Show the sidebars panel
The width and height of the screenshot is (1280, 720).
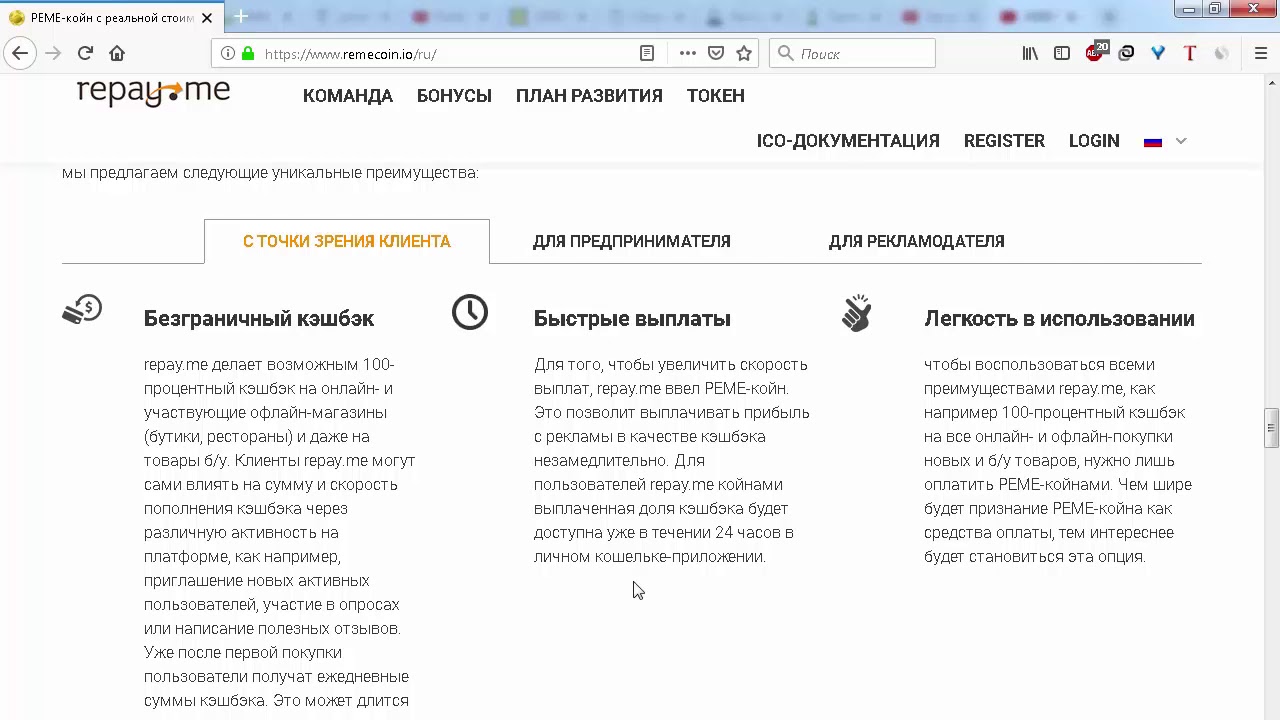click(x=1062, y=54)
